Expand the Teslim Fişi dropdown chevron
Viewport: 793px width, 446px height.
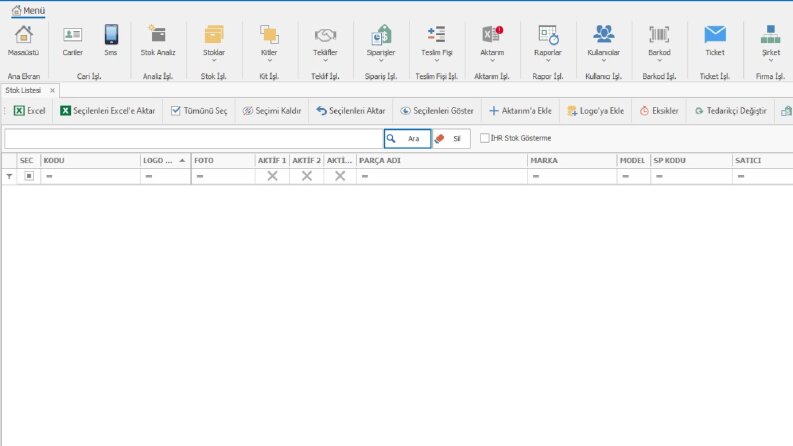coord(436,61)
